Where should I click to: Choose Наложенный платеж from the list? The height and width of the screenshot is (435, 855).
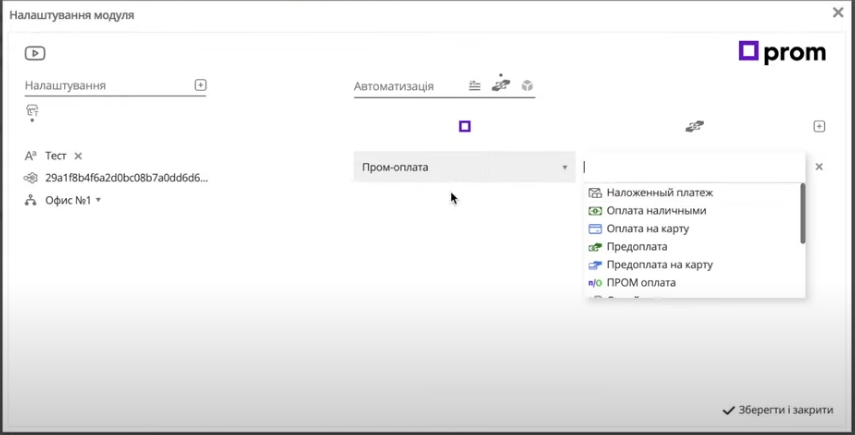659,193
